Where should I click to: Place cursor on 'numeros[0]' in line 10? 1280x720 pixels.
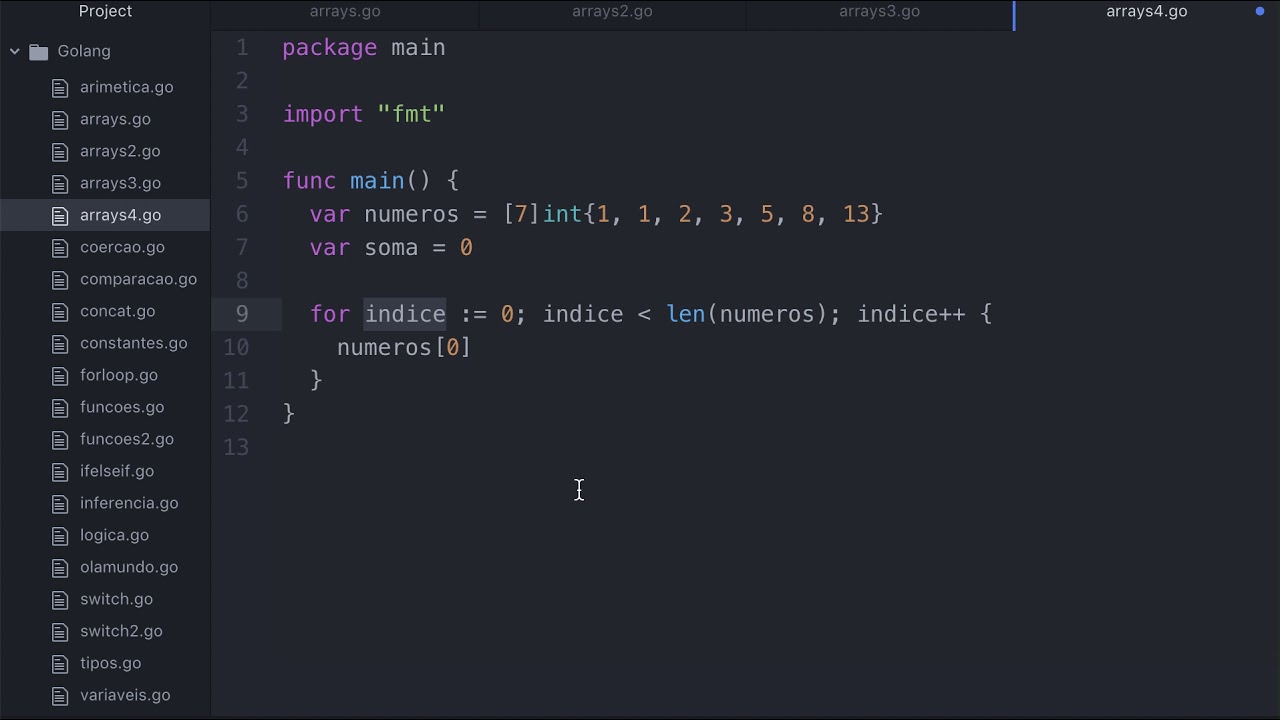(404, 347)
